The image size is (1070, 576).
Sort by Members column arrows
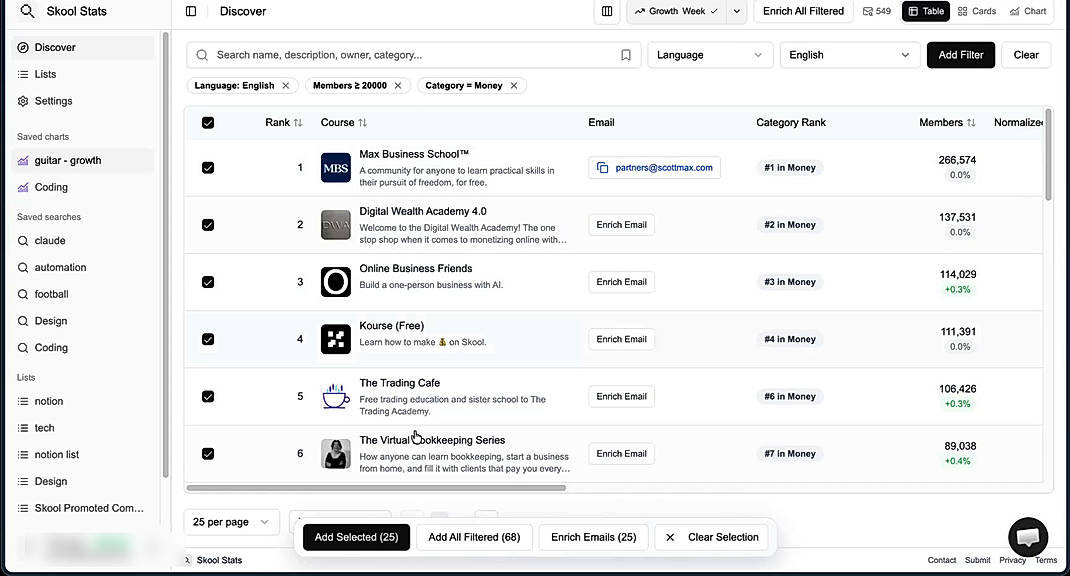pos(970,123)
